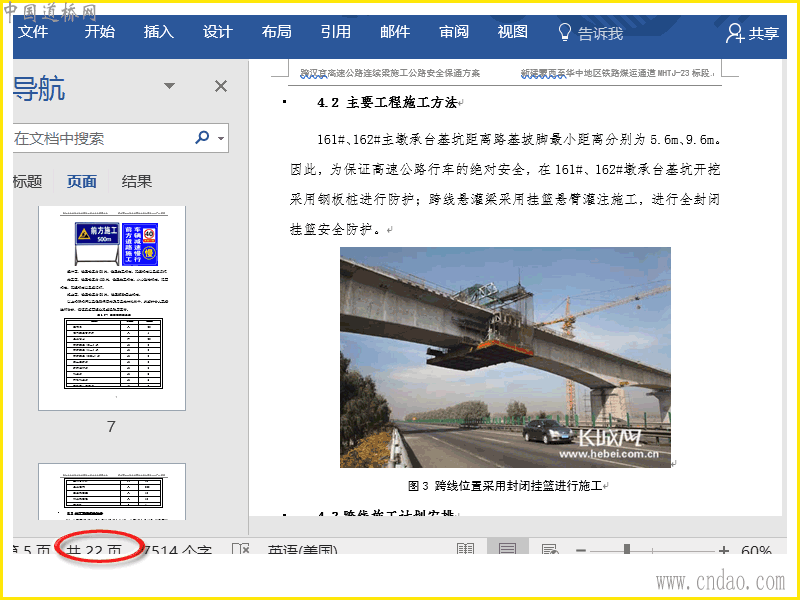Open the 邮件 ribbon tab
Screen dimensions: 800x600
(395, 32)
